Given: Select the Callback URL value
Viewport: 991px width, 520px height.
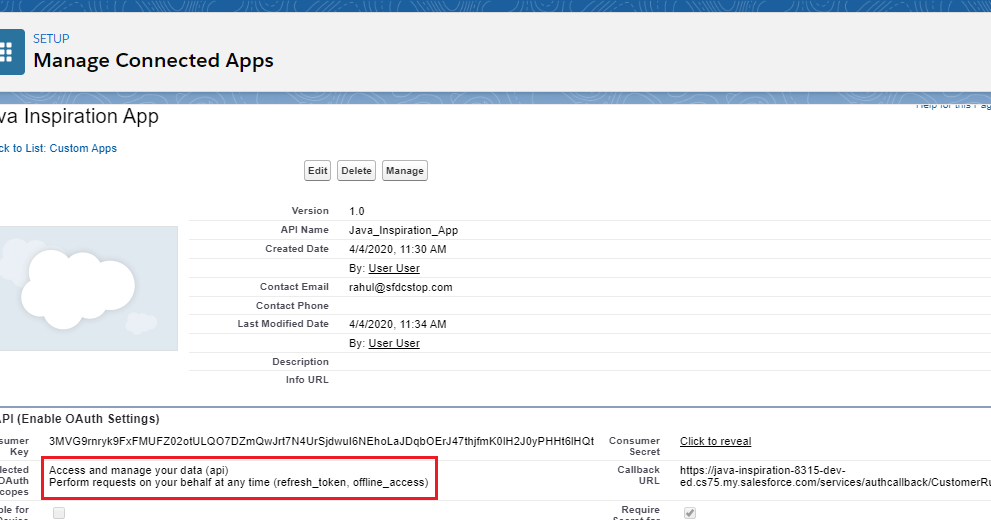Looking at the screenshot, I should pos(835,476).
